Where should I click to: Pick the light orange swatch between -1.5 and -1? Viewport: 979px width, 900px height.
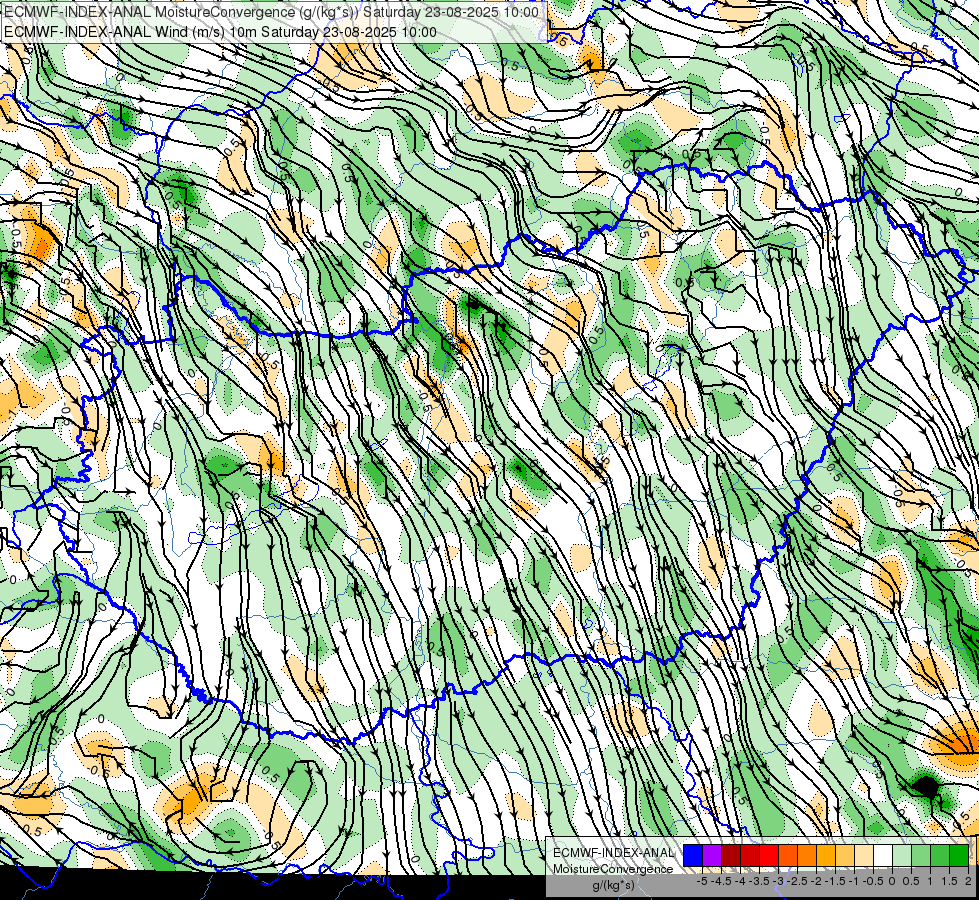(845, 855)
